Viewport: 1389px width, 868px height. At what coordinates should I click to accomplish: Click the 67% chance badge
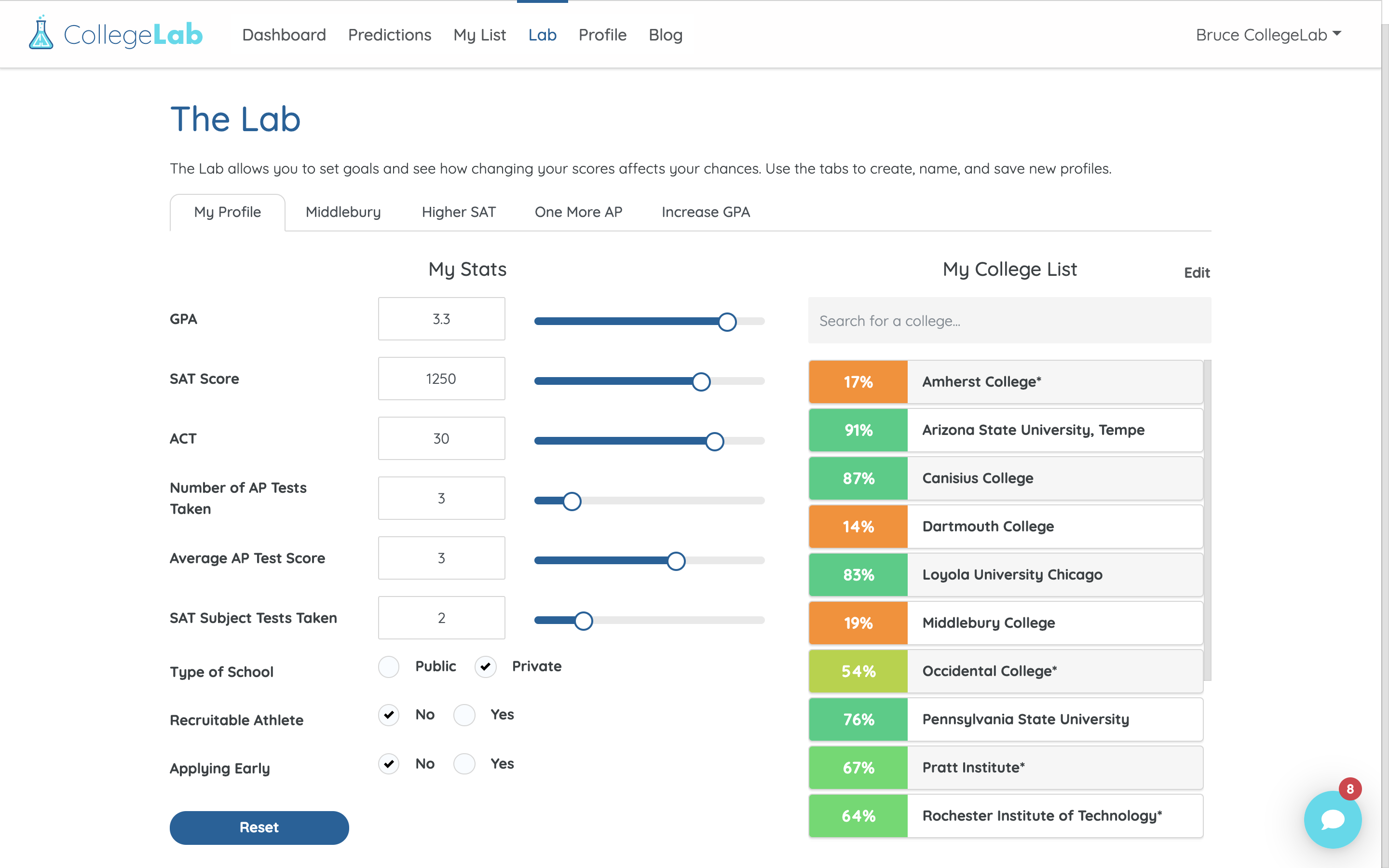pos(858,768)
